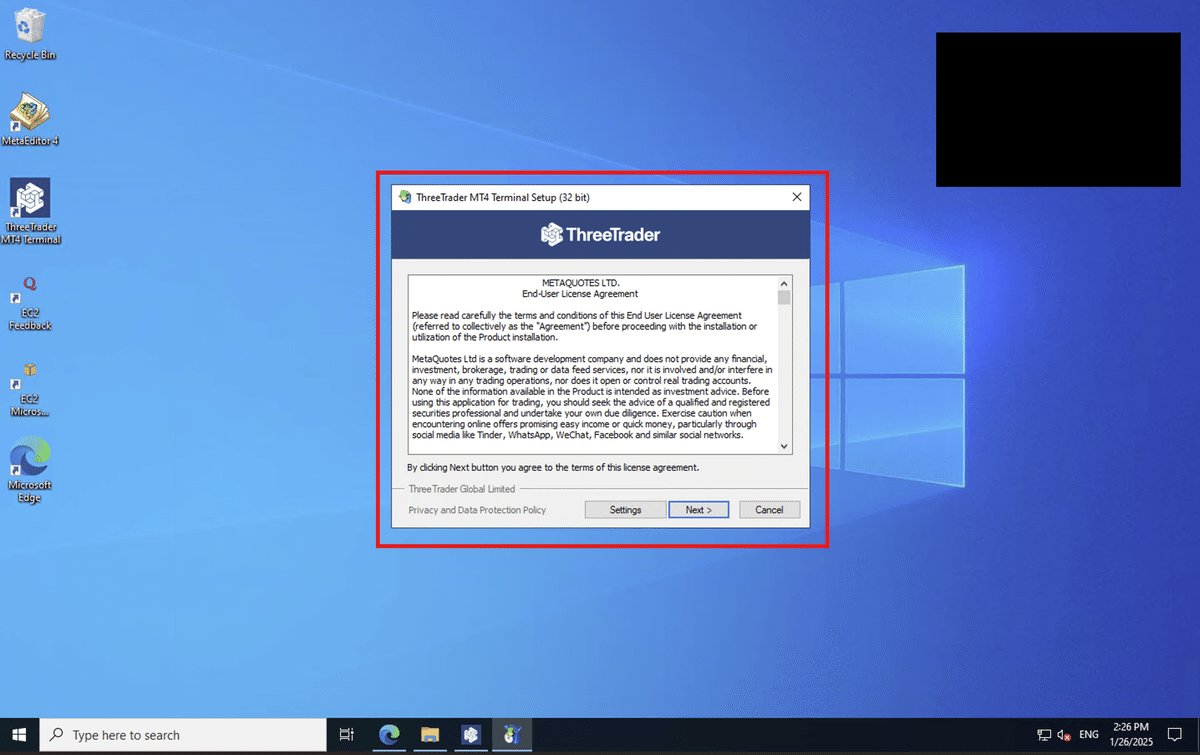Open the notification center icon
The height and width of the screenshot is (755, 1200).
click(x=1175, y=735)
